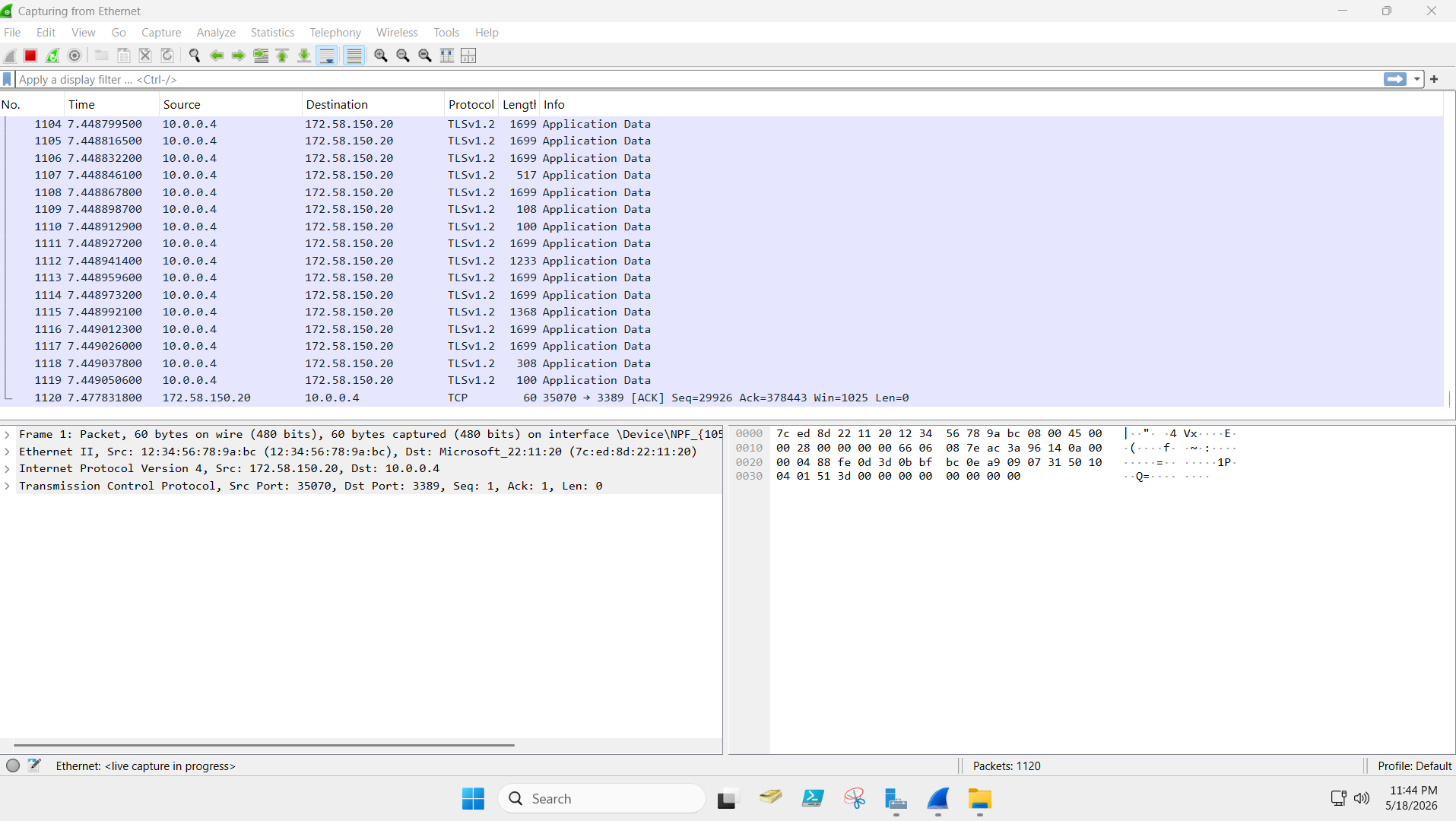1456x821 pixels.
Task: Open capture file properties status icon
Action: point(34,766)
